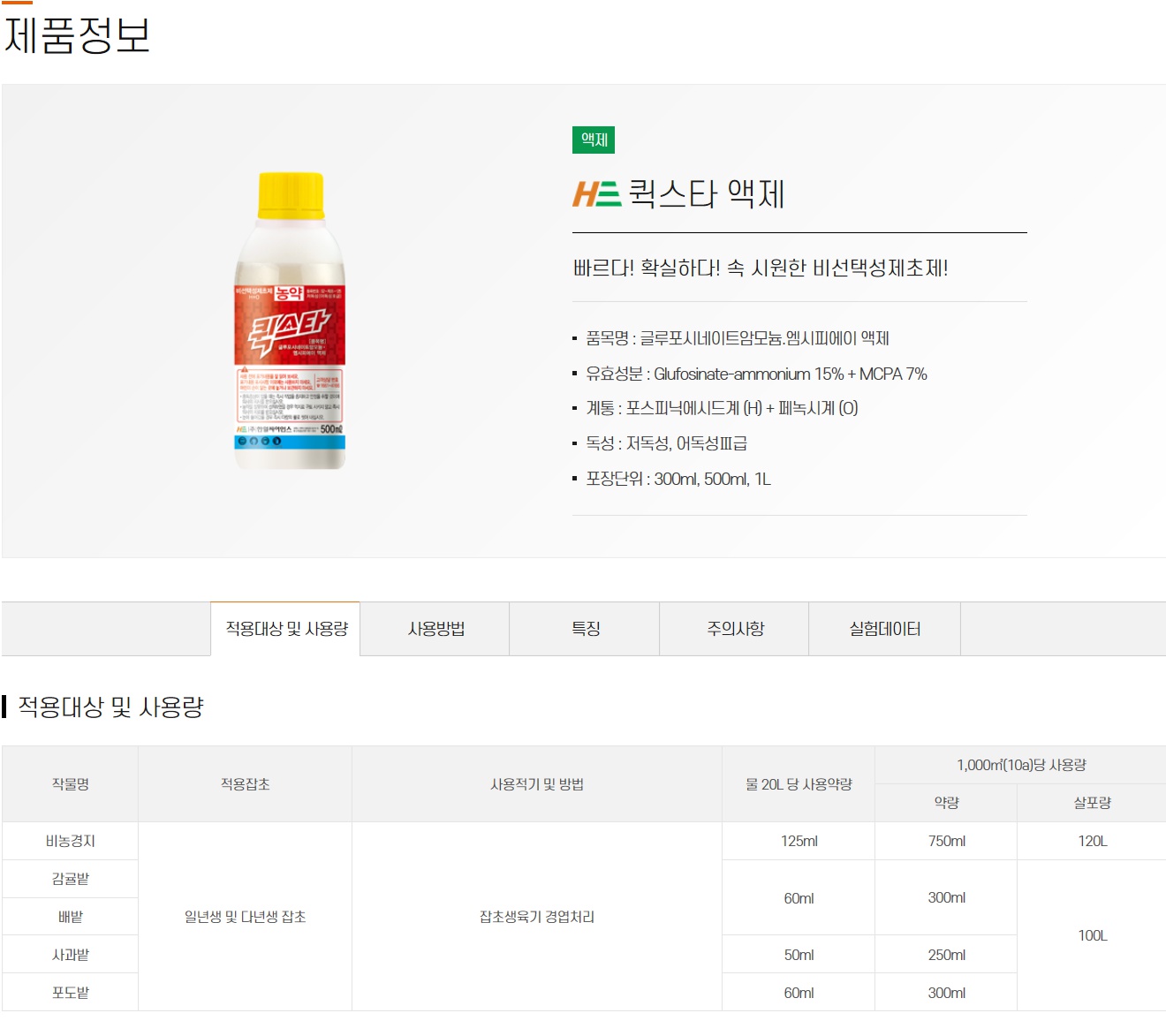The width and height of the screenshot is (1166, 1036).
Task: Switch to the 특징 tab
Action: point(585,629)
